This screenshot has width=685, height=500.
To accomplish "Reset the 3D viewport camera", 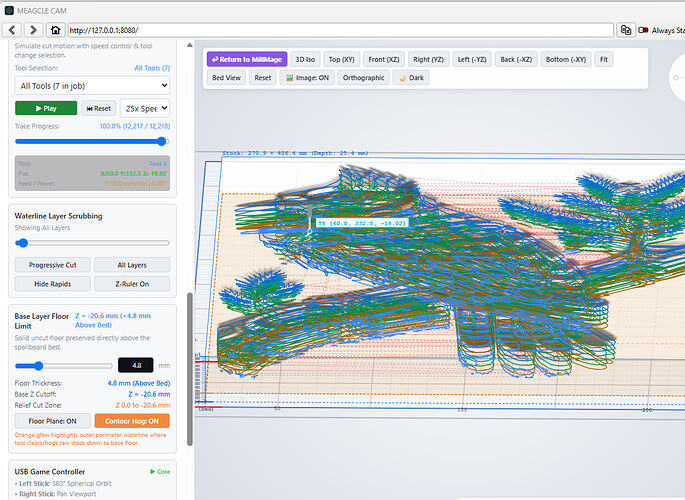I will 263,78.
